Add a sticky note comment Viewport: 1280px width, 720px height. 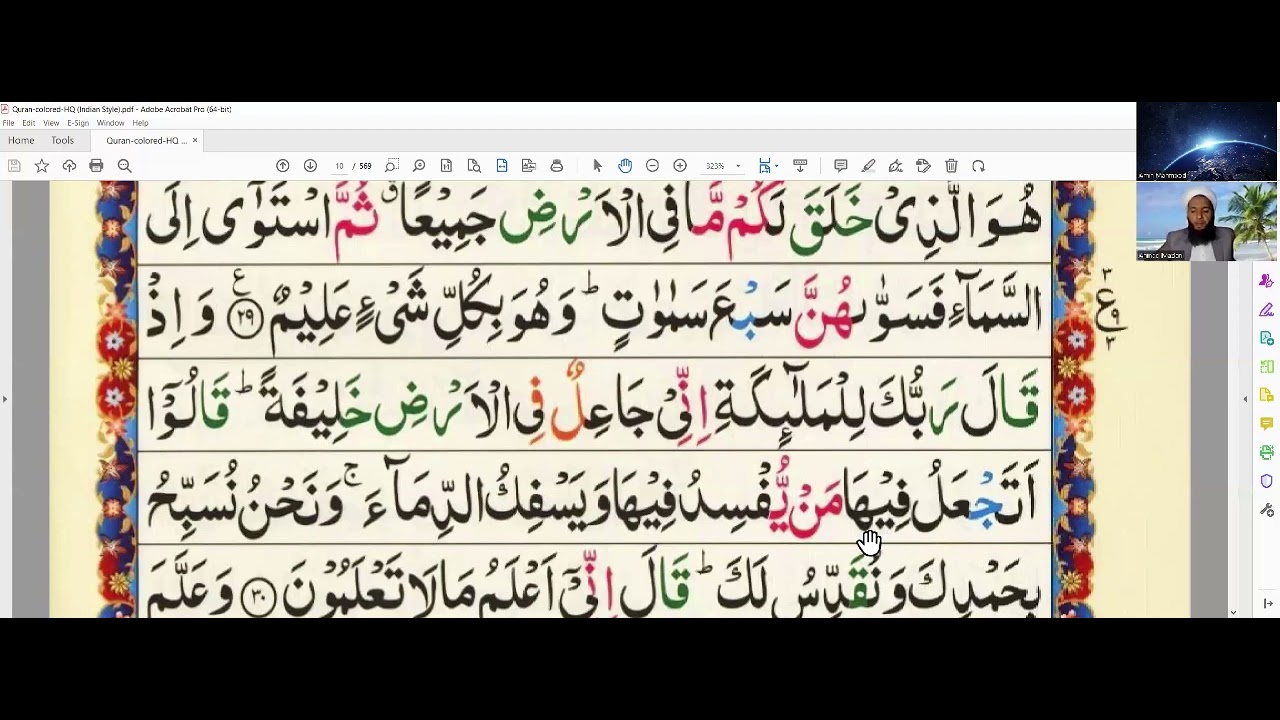click(841, 166)
